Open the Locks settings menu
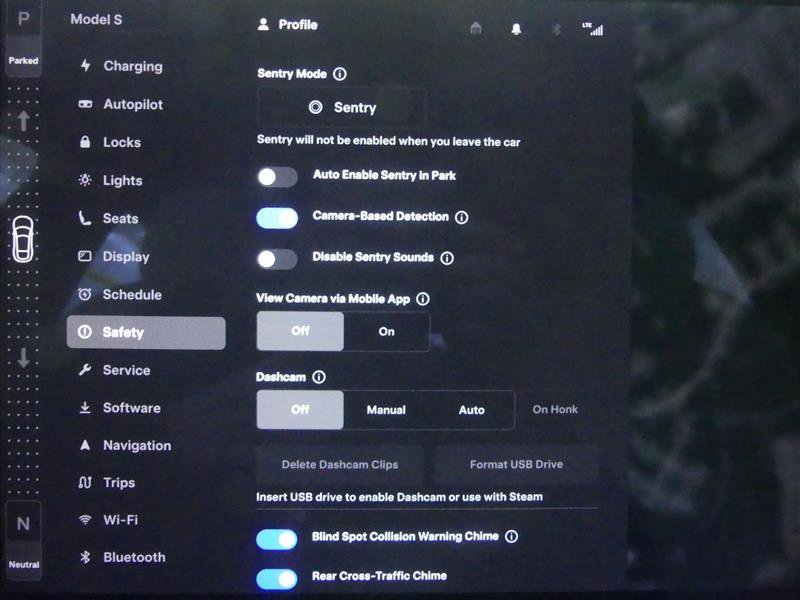 [111, 142]
